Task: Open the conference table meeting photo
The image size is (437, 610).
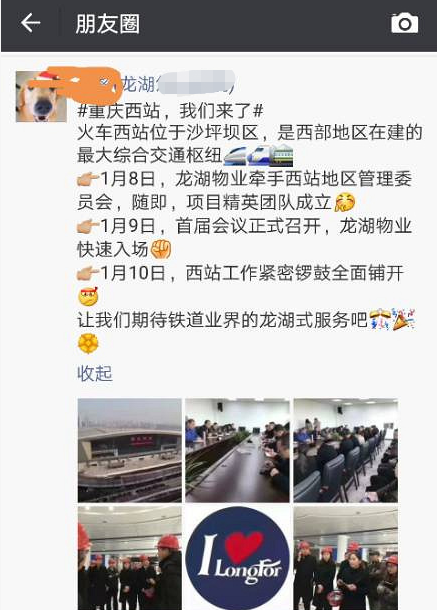Action: tap(237, 450)
